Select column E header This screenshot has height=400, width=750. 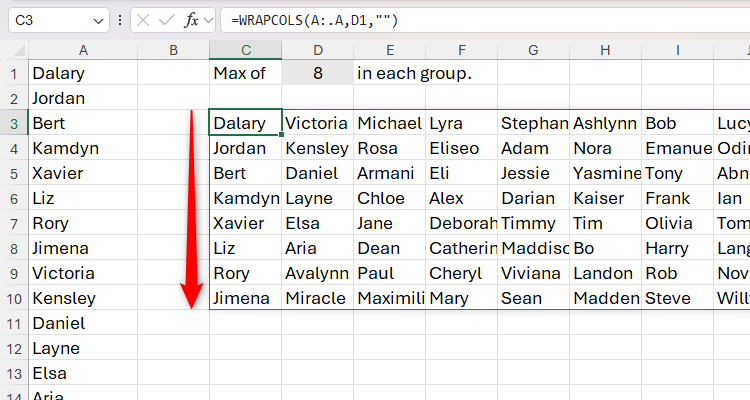390,50
